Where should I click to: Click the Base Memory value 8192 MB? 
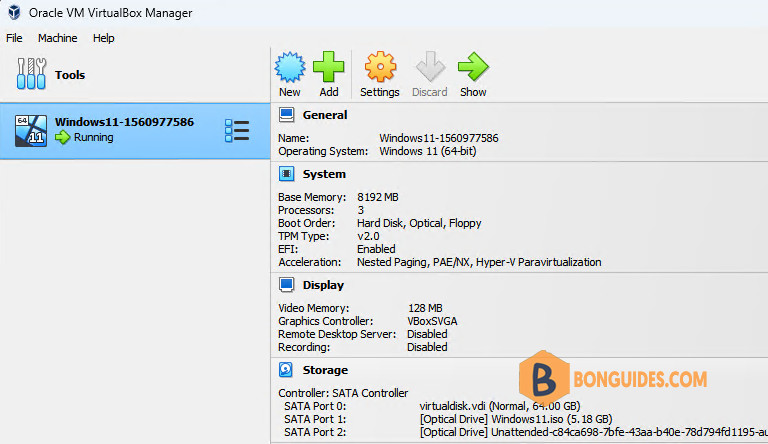pyautogui.click(x=378, y=197)
